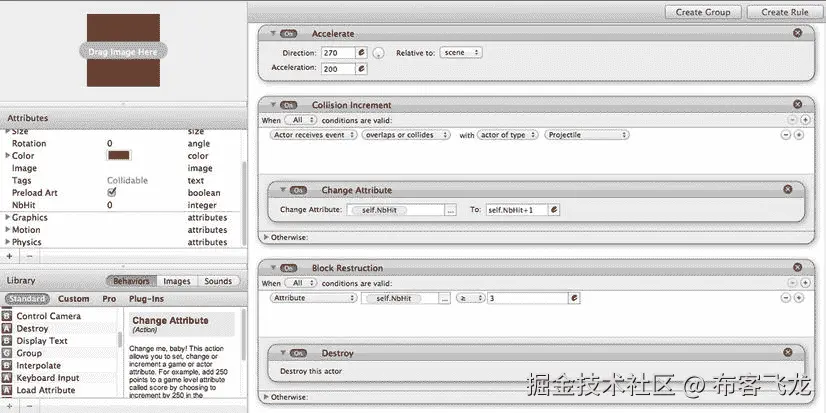Click the Create Rule button
Screen dimensions: 826x413
coord(785,12)
